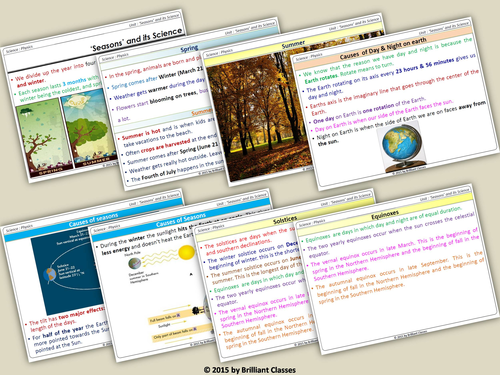Image resolution: width=500 pixels, height=375 pixels.
Task: Select the sunny green tree illustration
Action: coord(88,128)
